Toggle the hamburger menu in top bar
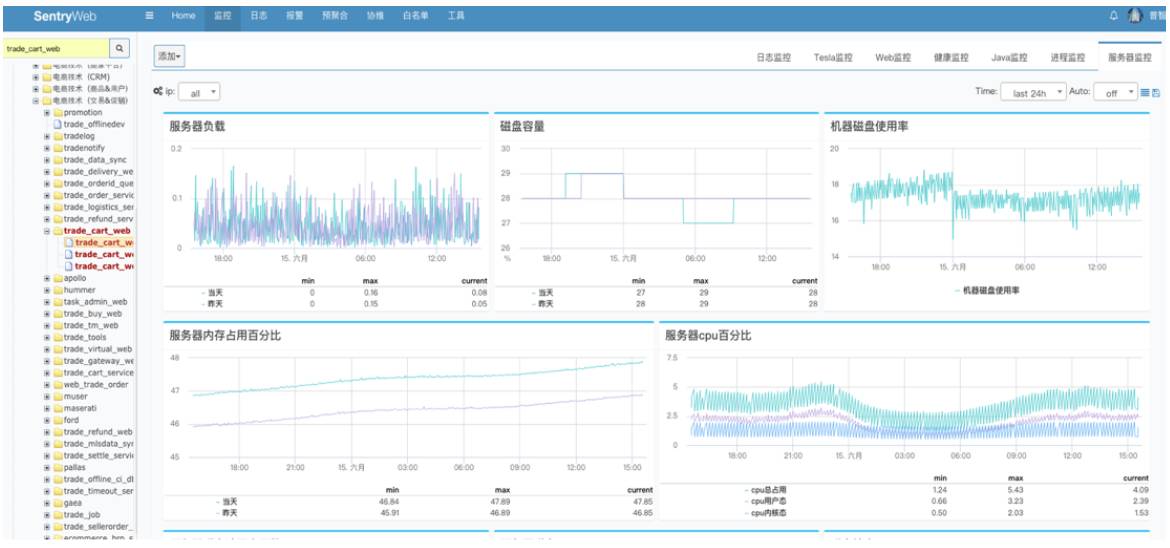 150,16
